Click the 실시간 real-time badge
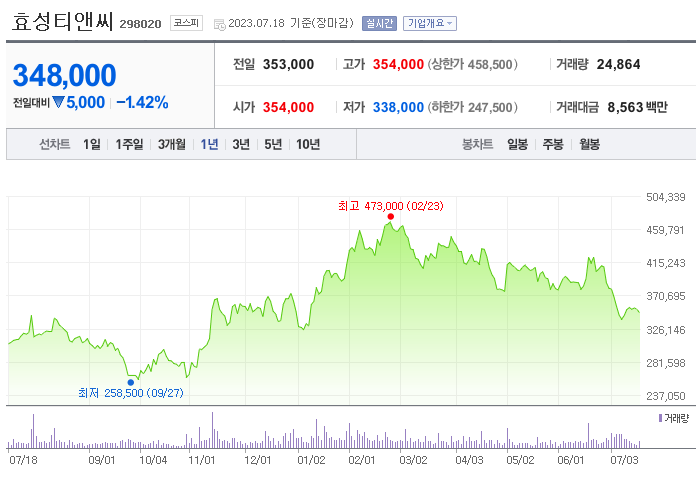Screen dimensions: 696x482 (x=379, y=24)
